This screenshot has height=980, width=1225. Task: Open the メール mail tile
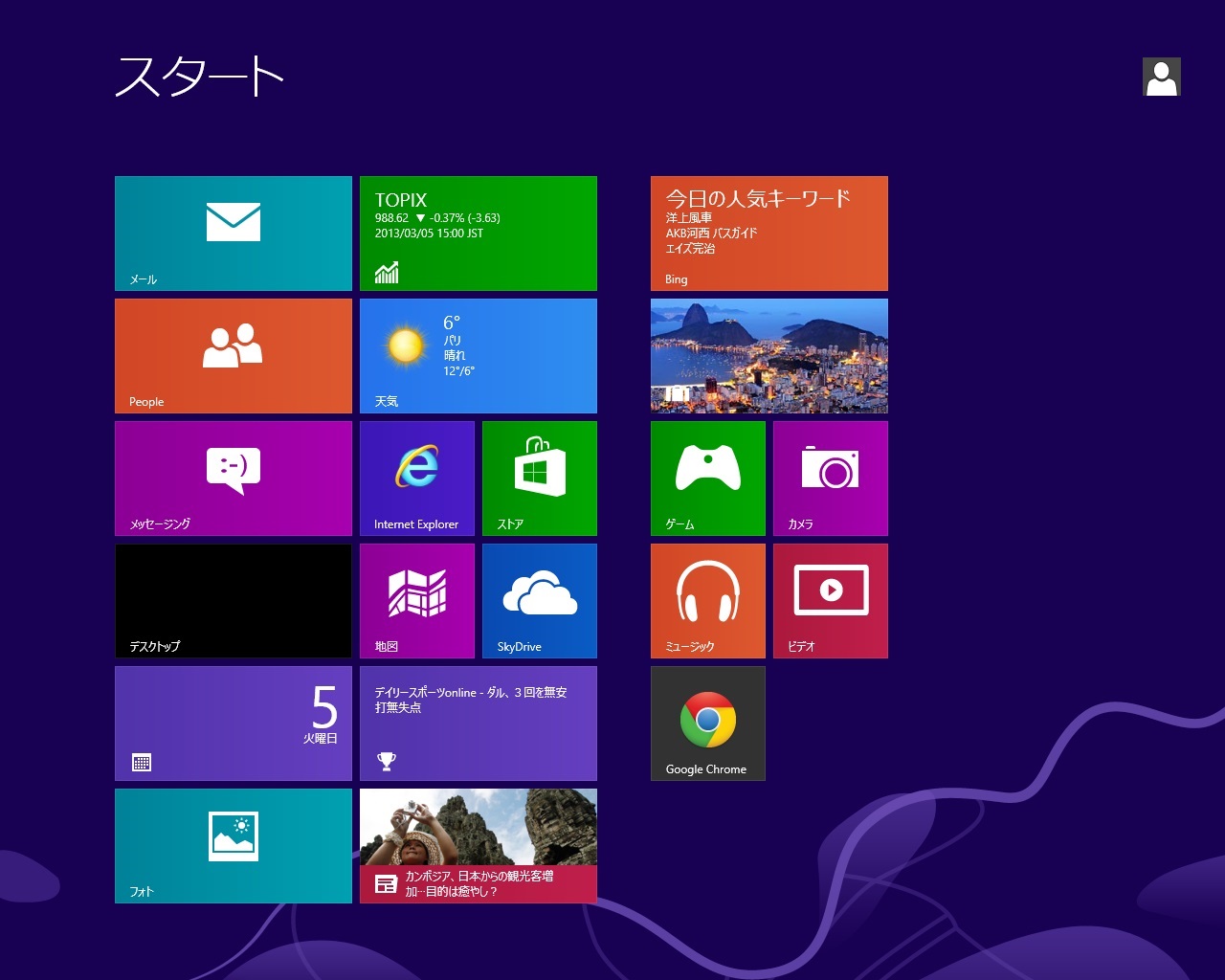pos(234,234)
